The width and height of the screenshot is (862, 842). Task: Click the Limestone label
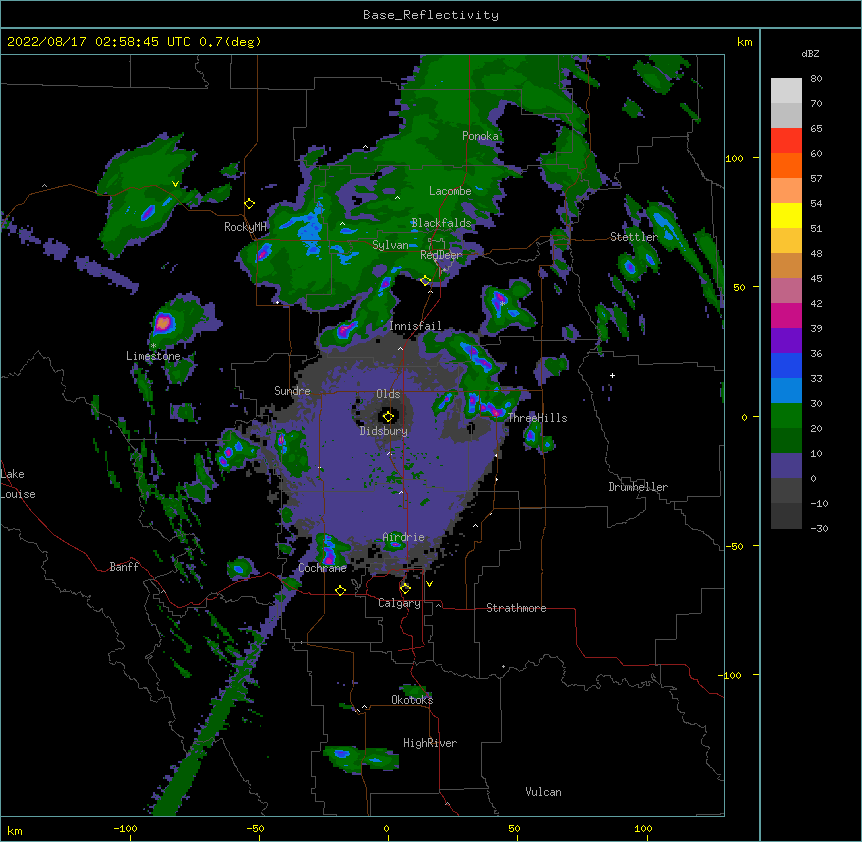(153, 356)
